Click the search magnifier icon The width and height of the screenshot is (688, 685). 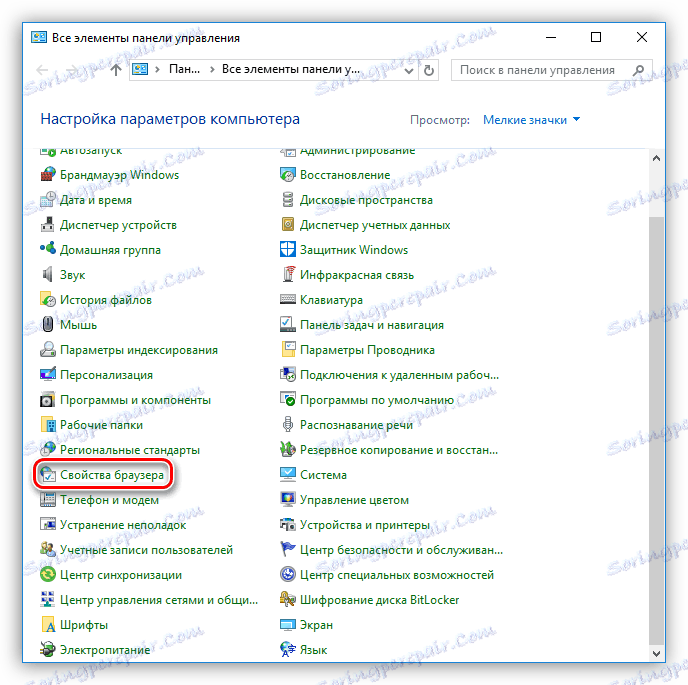click(x=639, y=70)
